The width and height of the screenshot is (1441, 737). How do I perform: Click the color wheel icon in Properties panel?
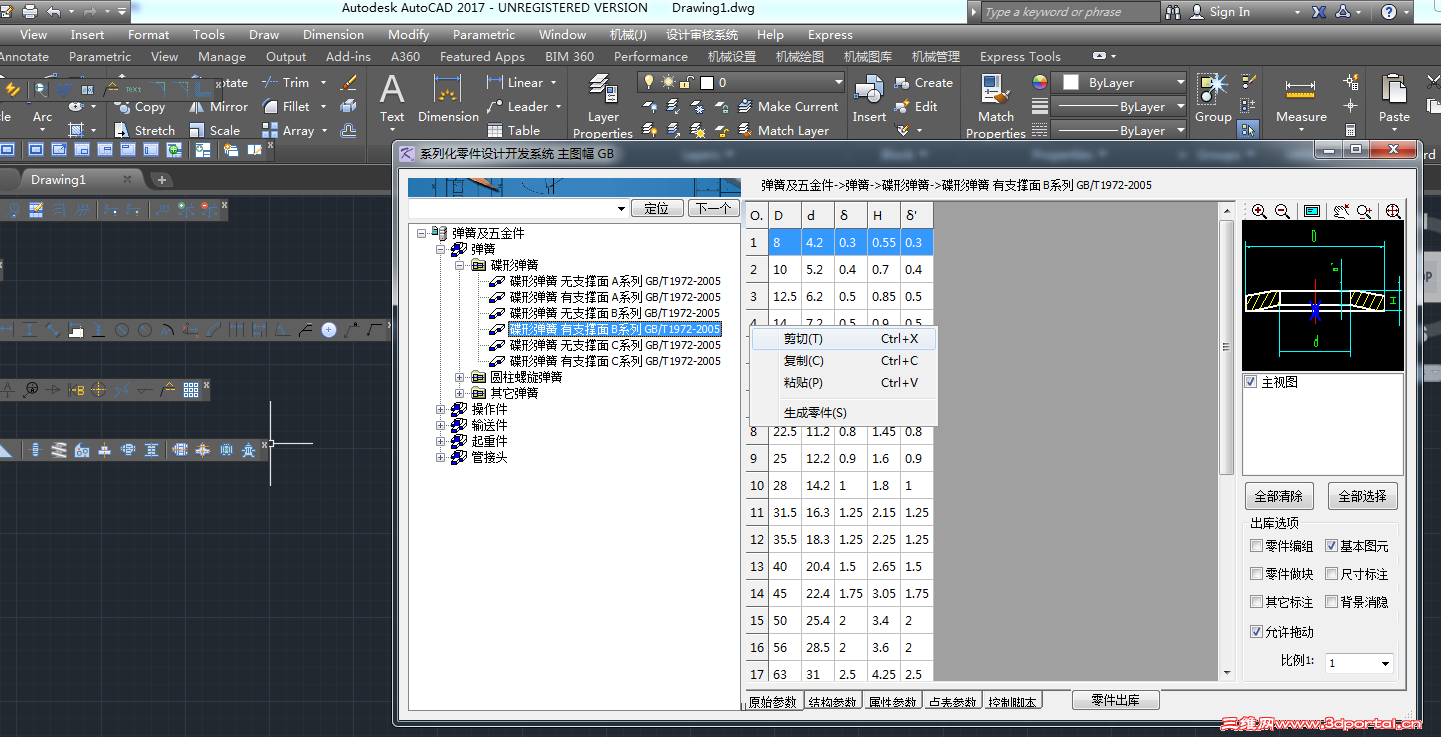[1040, 82]
